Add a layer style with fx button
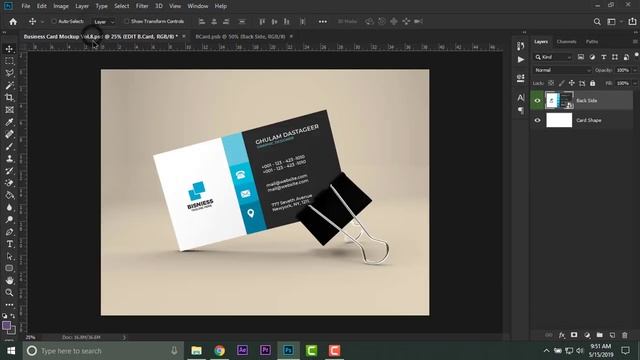The image size is (640, 360). [562, 335]
